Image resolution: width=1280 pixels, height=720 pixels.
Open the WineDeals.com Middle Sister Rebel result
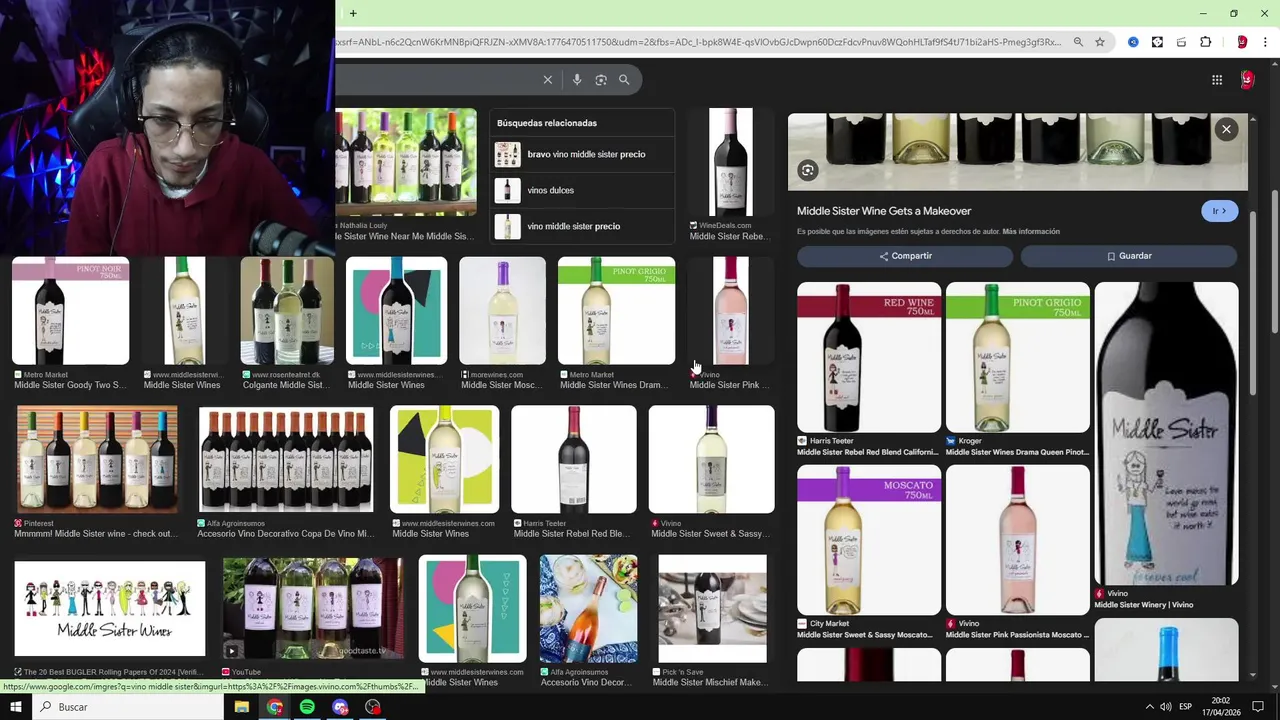(x=730, y=162)
